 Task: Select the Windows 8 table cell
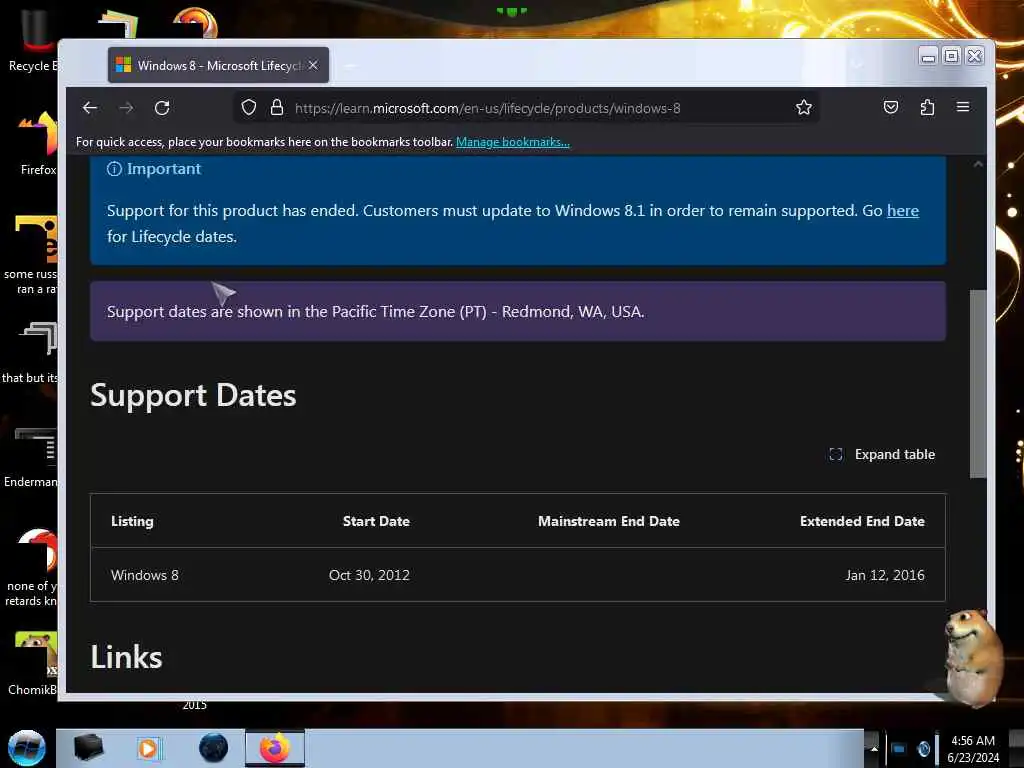(144, 575)
